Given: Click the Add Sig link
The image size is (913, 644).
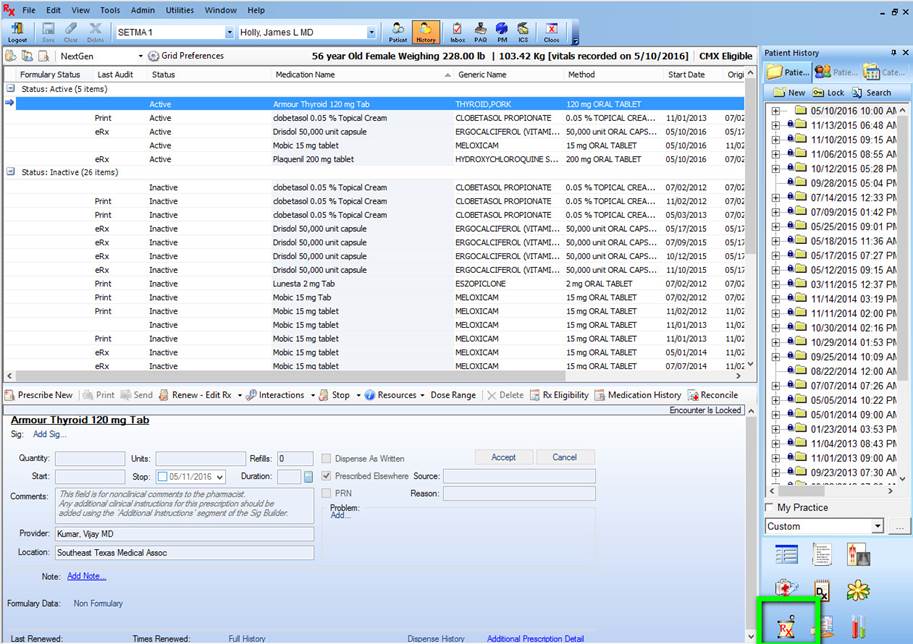Looking at the screenshot, I should pos(49,434).
